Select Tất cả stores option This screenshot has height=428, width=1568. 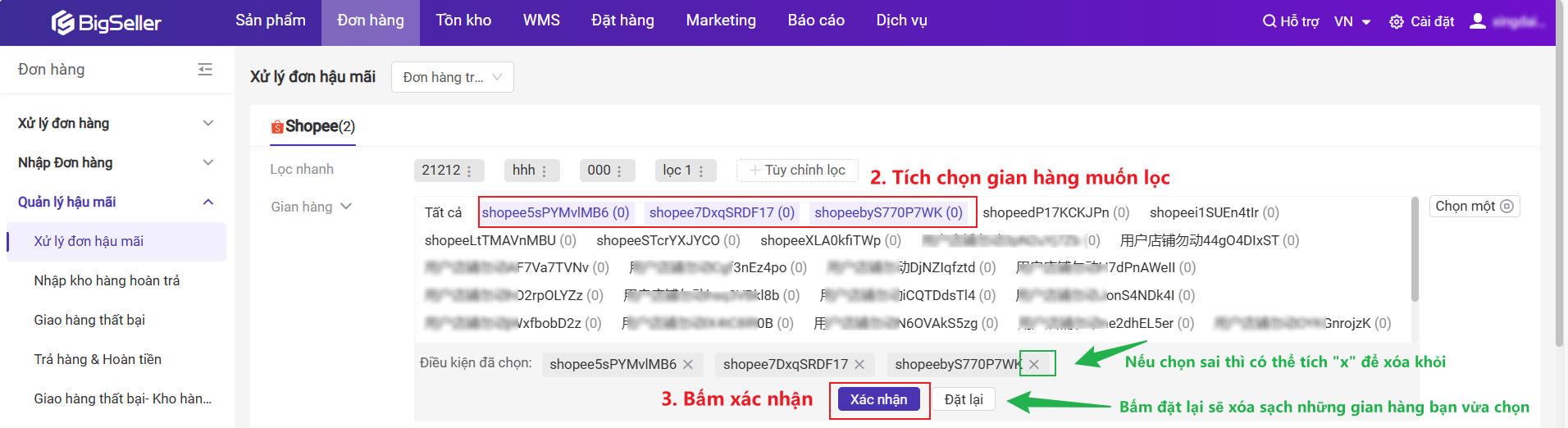coord(443,212)
